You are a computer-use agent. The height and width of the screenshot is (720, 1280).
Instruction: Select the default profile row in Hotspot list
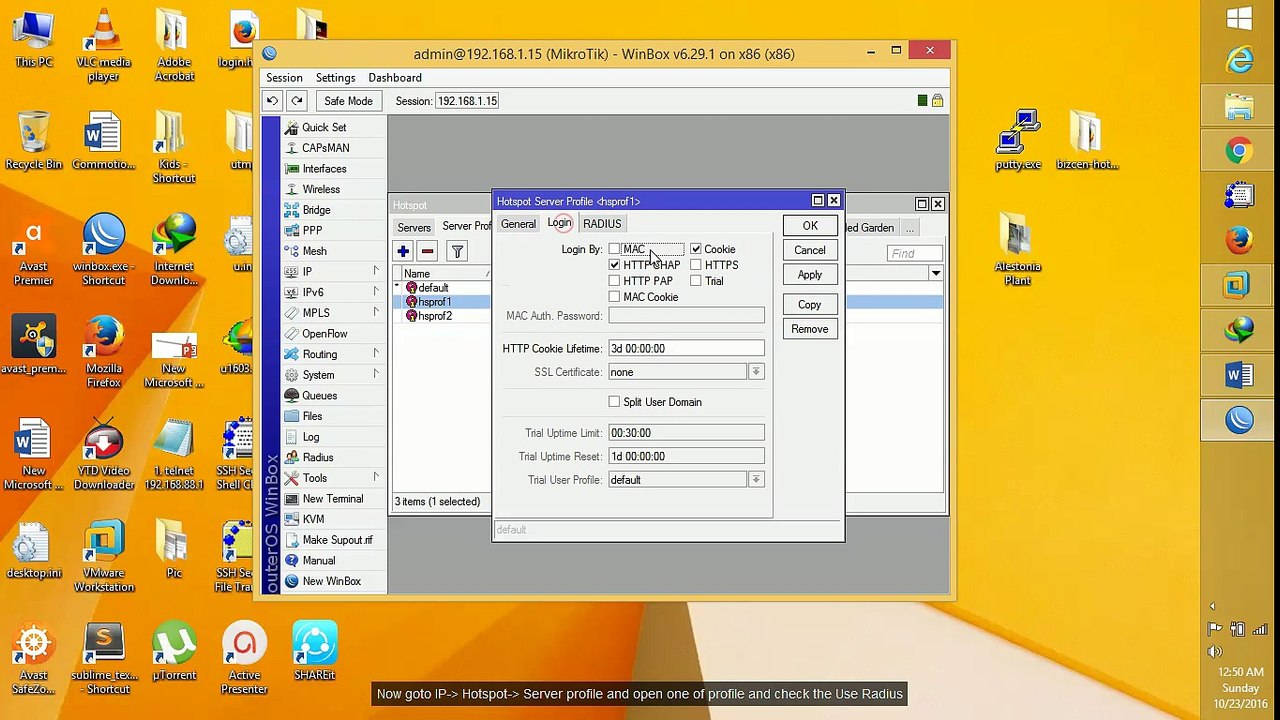[x=443, y=288]
